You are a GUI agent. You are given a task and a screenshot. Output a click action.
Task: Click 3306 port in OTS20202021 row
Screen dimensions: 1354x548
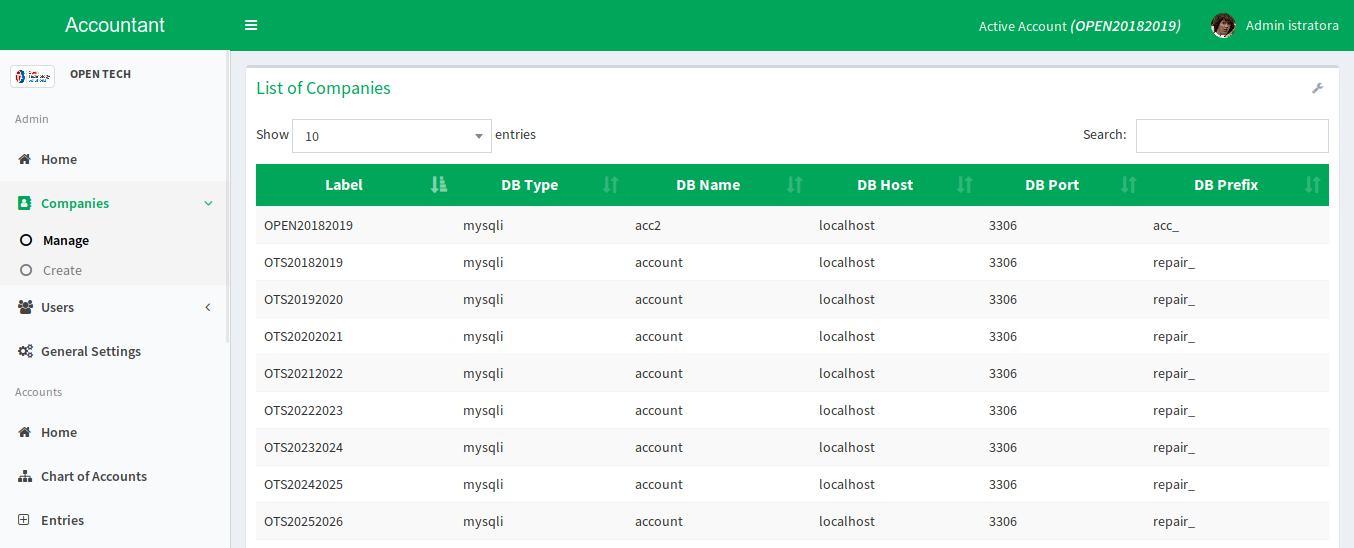[1003, 336]
